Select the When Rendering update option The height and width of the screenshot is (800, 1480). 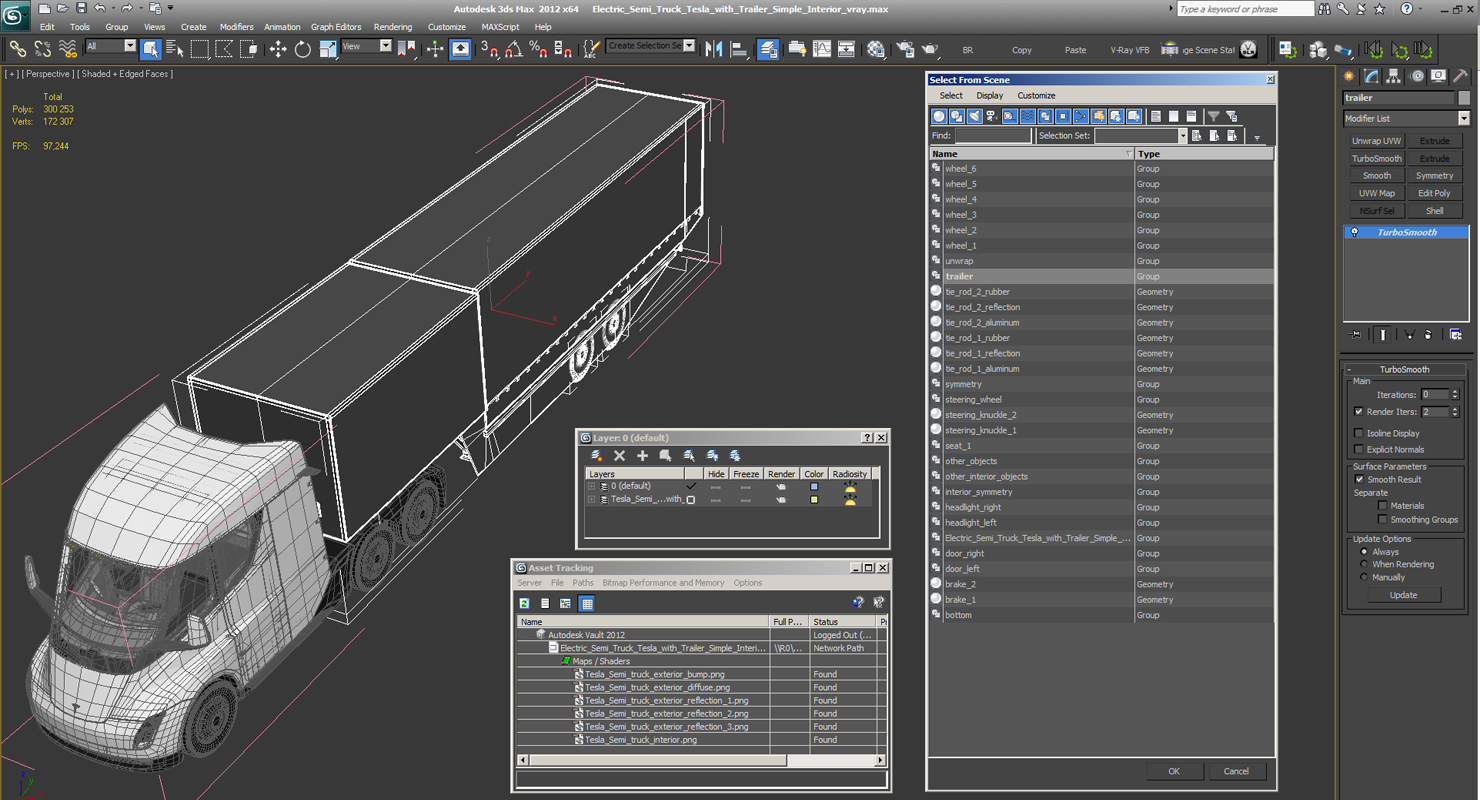[1364, 564]
